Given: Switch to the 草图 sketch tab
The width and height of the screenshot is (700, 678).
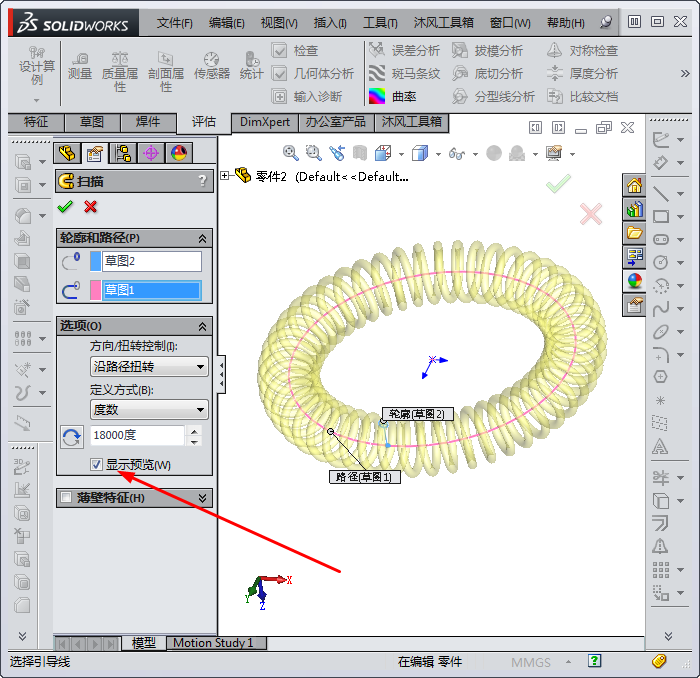Looking at the screenshot, I should click(91, 122).
